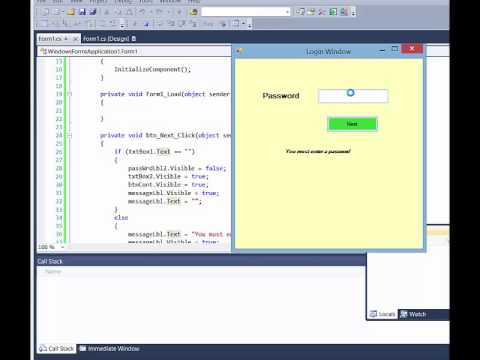Click the Call Stack panel title
The height and width of the screenshot is (360, 480).
50,261
